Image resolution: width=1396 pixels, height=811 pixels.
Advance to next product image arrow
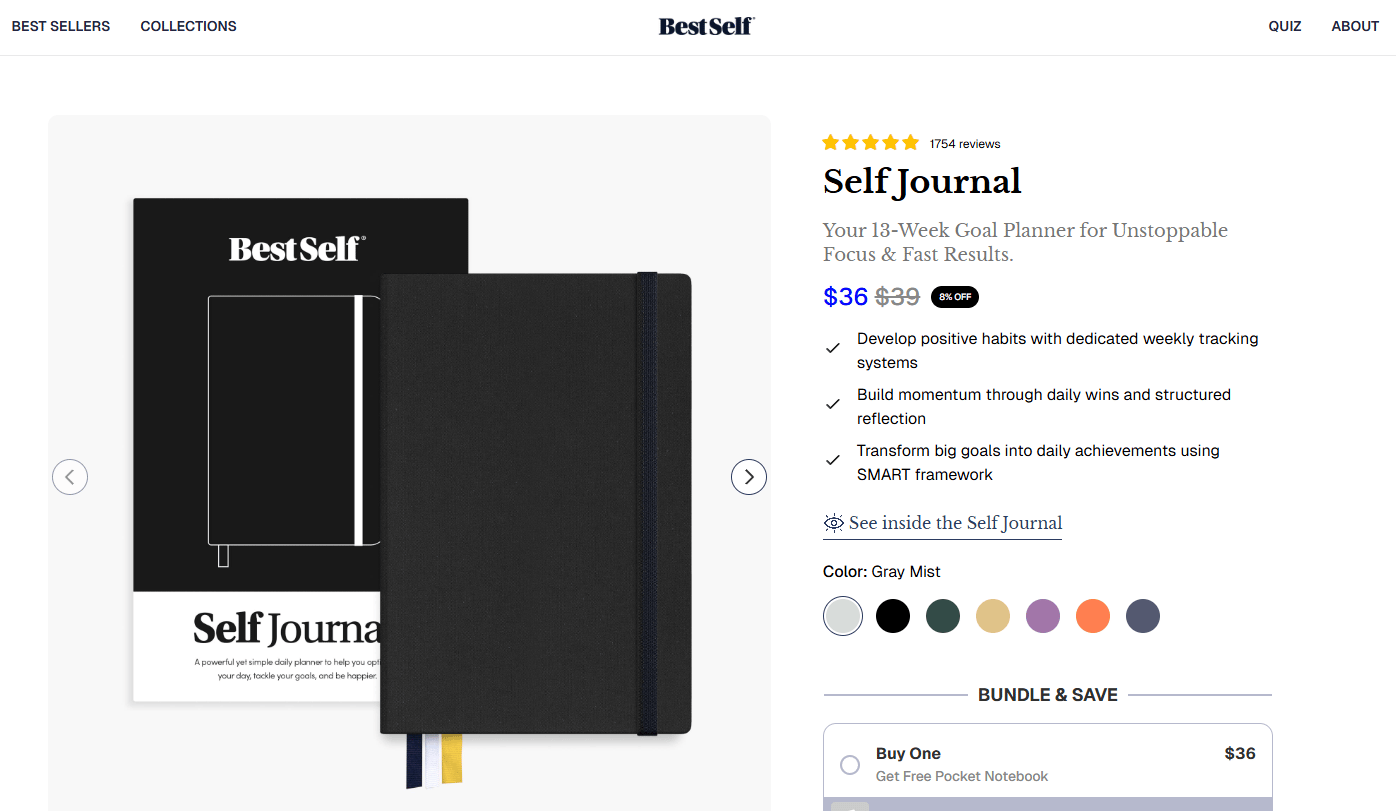point(749,477)
